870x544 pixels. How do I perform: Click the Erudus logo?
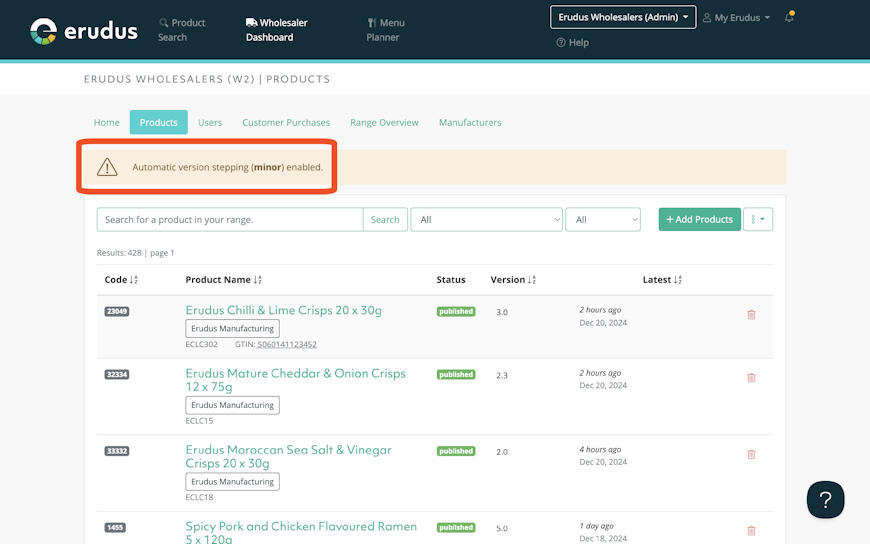tap(83, 31)
